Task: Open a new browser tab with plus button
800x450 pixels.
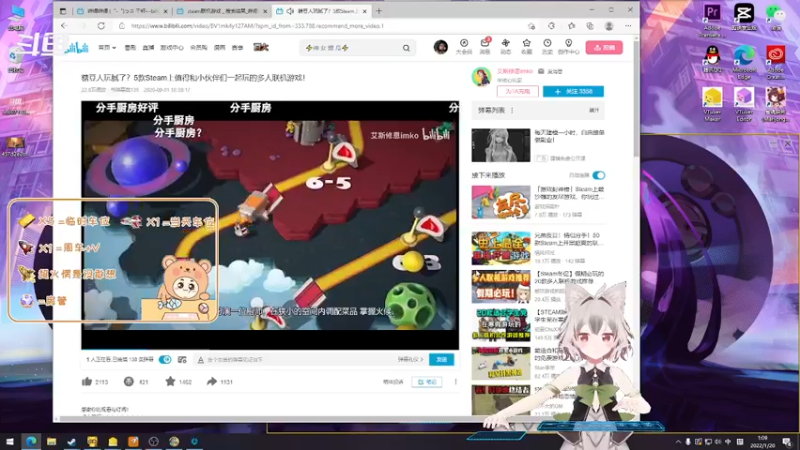Action: pos(379,11)
